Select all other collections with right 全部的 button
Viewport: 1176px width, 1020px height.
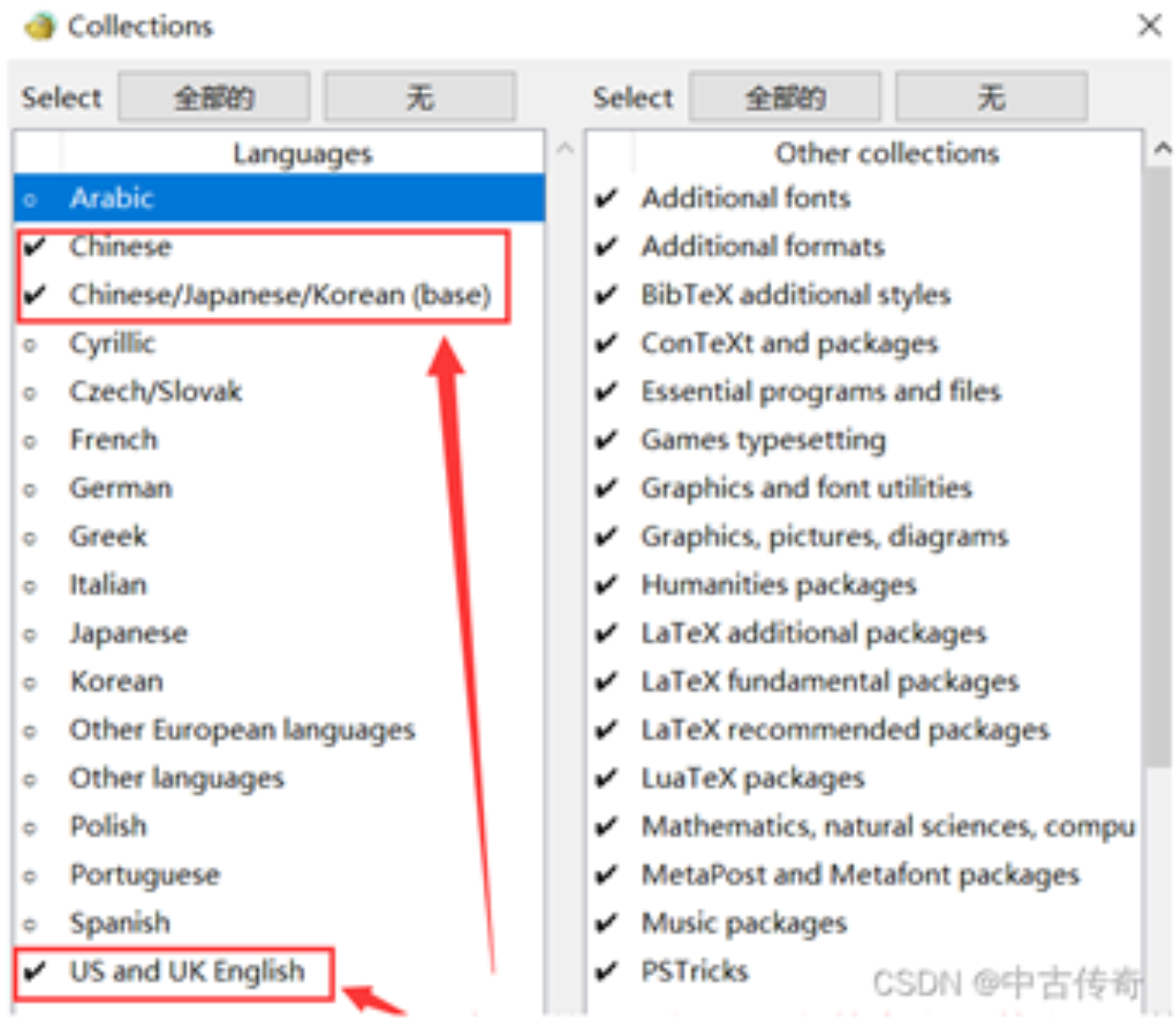tap(785, 97)
